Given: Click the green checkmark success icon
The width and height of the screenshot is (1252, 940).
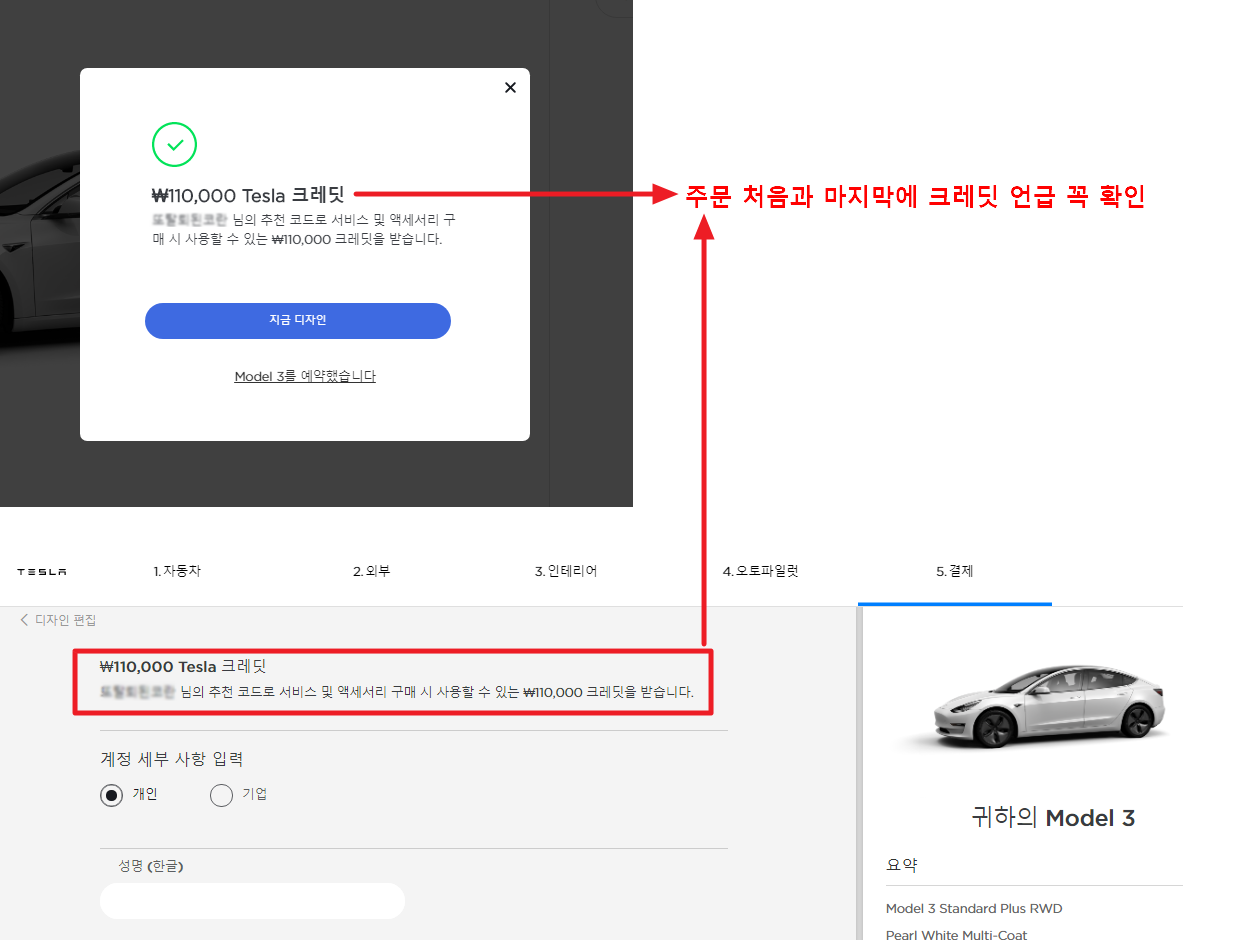Looking at the screenshot, I should pyautogui.click(x=174, y=145).
